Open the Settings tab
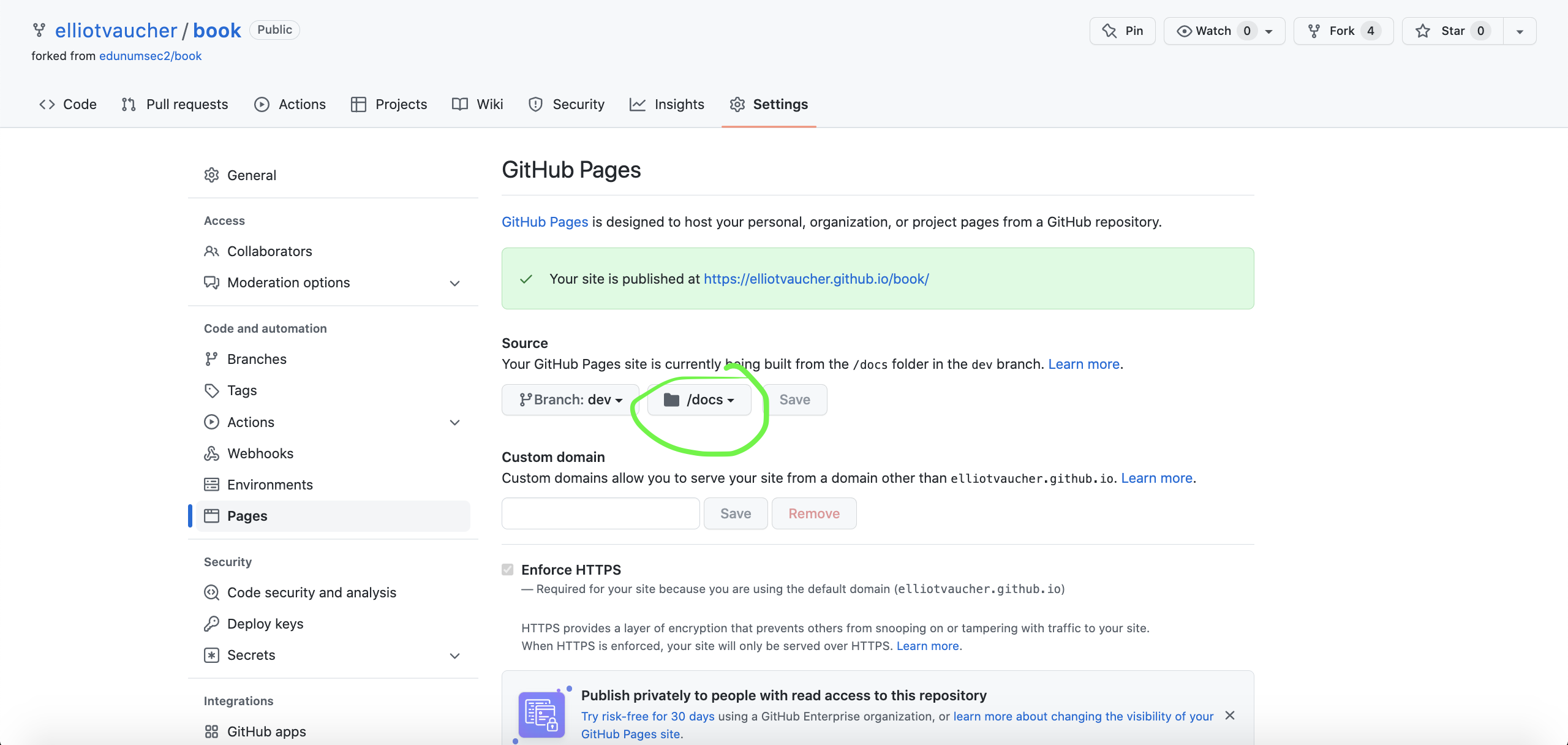Image resolution: width=1568 pixels, height=745 pixels. pyautogui.click(x=769, y=104)
